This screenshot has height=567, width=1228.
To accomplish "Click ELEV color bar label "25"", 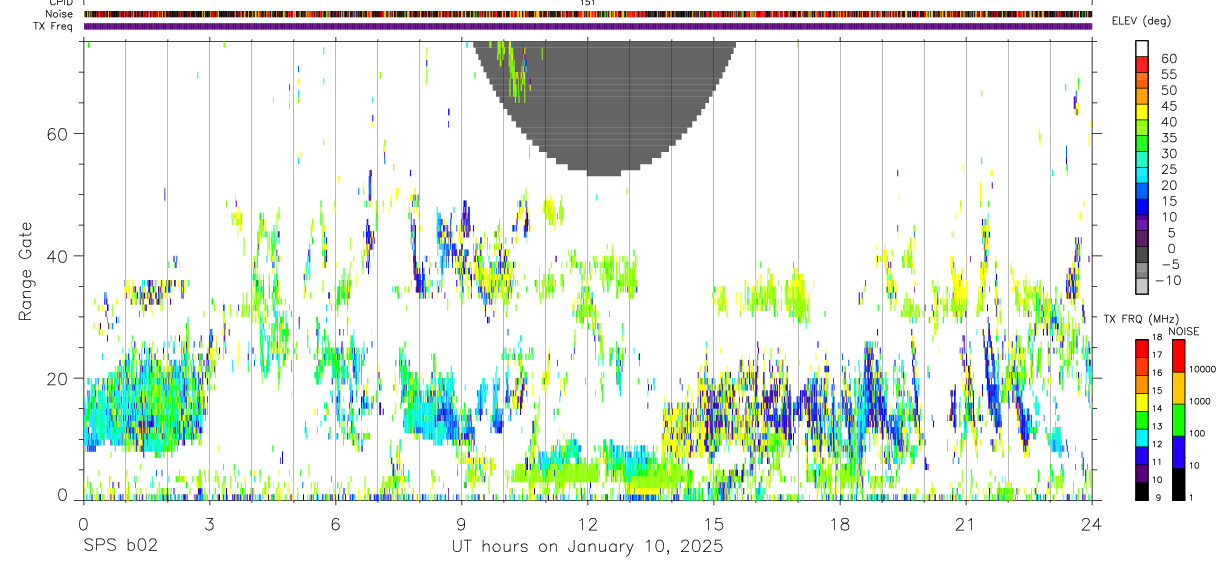I will tap(1168, 170).
